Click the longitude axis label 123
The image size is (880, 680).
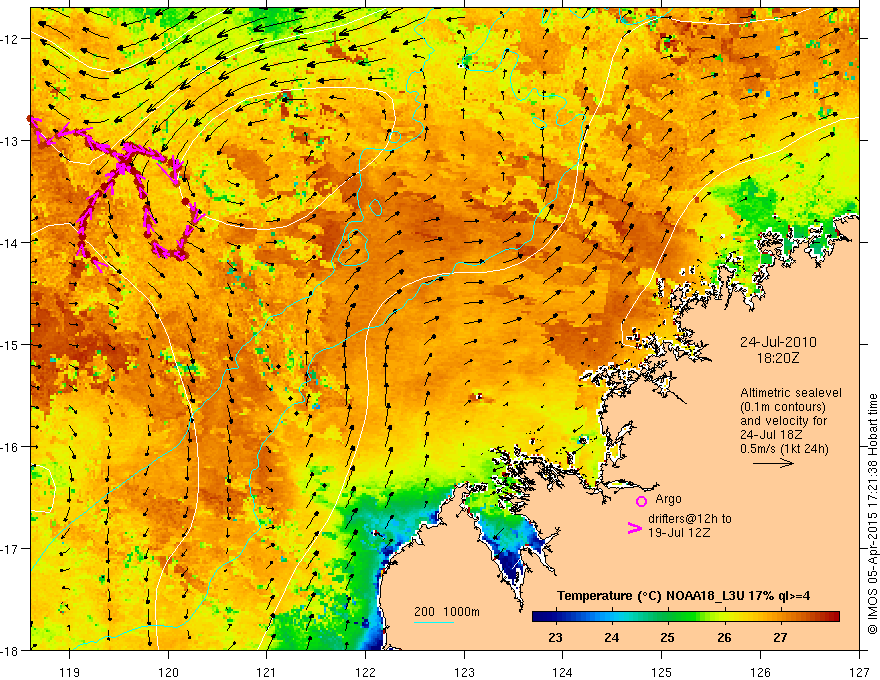464,672
